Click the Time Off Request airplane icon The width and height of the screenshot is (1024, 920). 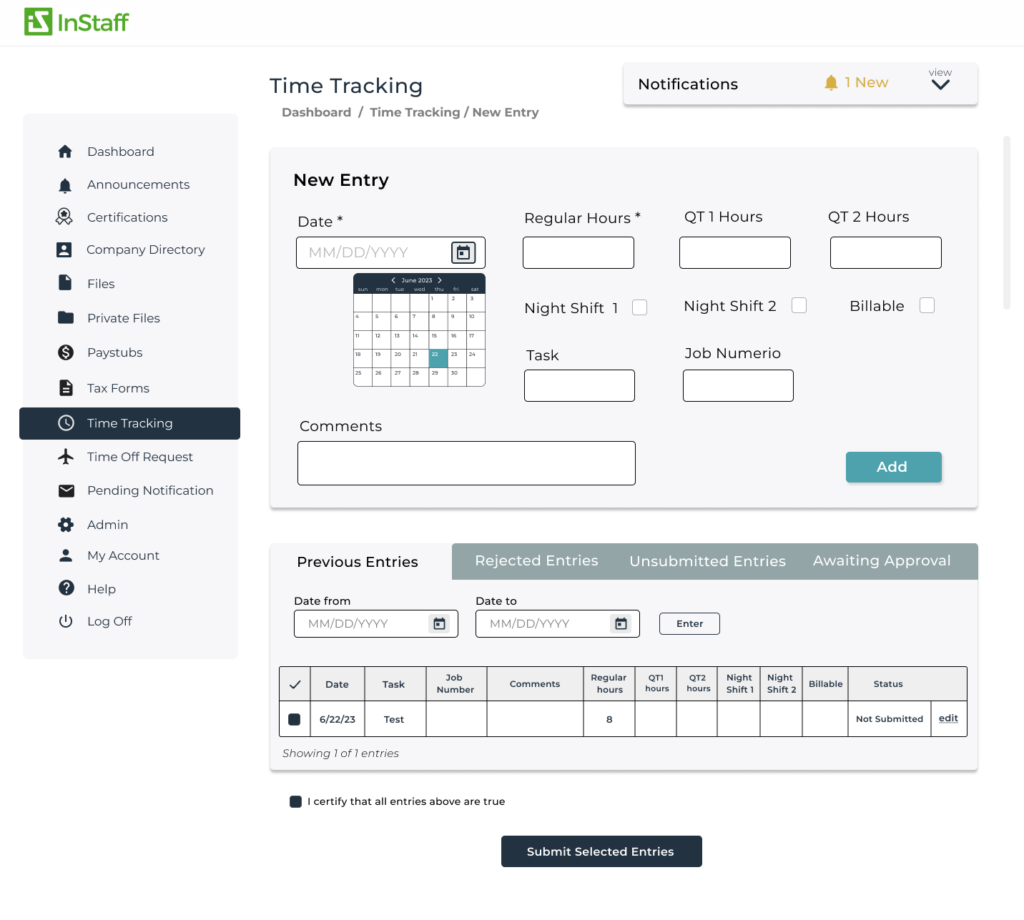(x=66, y=457)
